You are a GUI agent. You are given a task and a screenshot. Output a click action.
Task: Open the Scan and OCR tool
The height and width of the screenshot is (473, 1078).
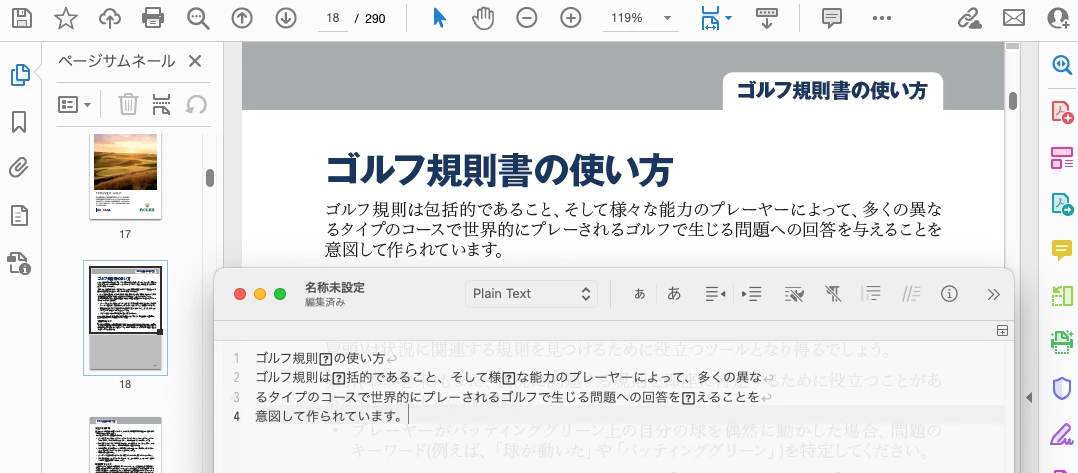1062,342
